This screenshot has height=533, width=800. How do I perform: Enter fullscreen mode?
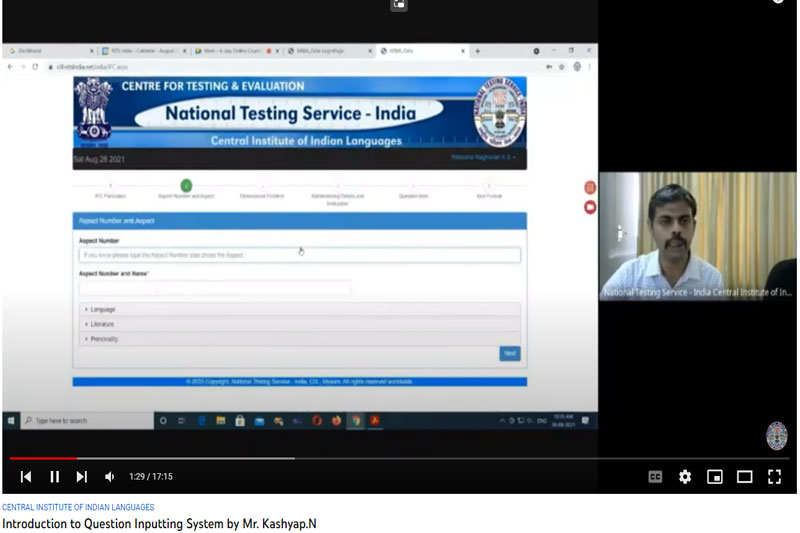774,477
